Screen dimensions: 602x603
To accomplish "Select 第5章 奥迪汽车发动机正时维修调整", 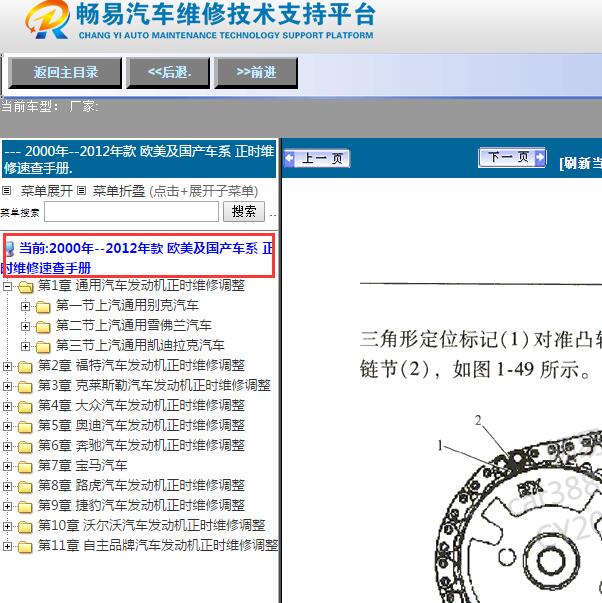I will point(141,425).
